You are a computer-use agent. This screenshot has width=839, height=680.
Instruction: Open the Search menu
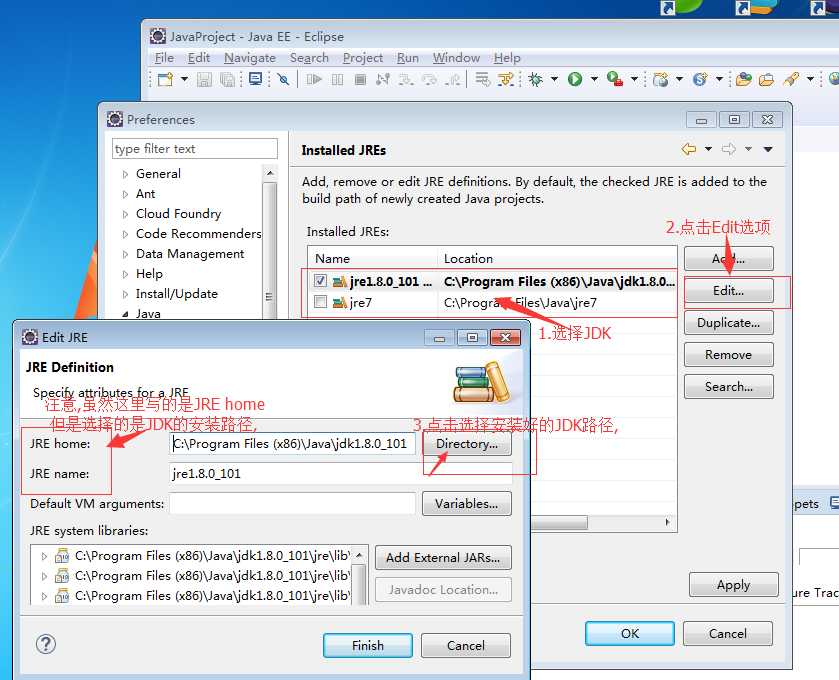[x=309, y=58]
